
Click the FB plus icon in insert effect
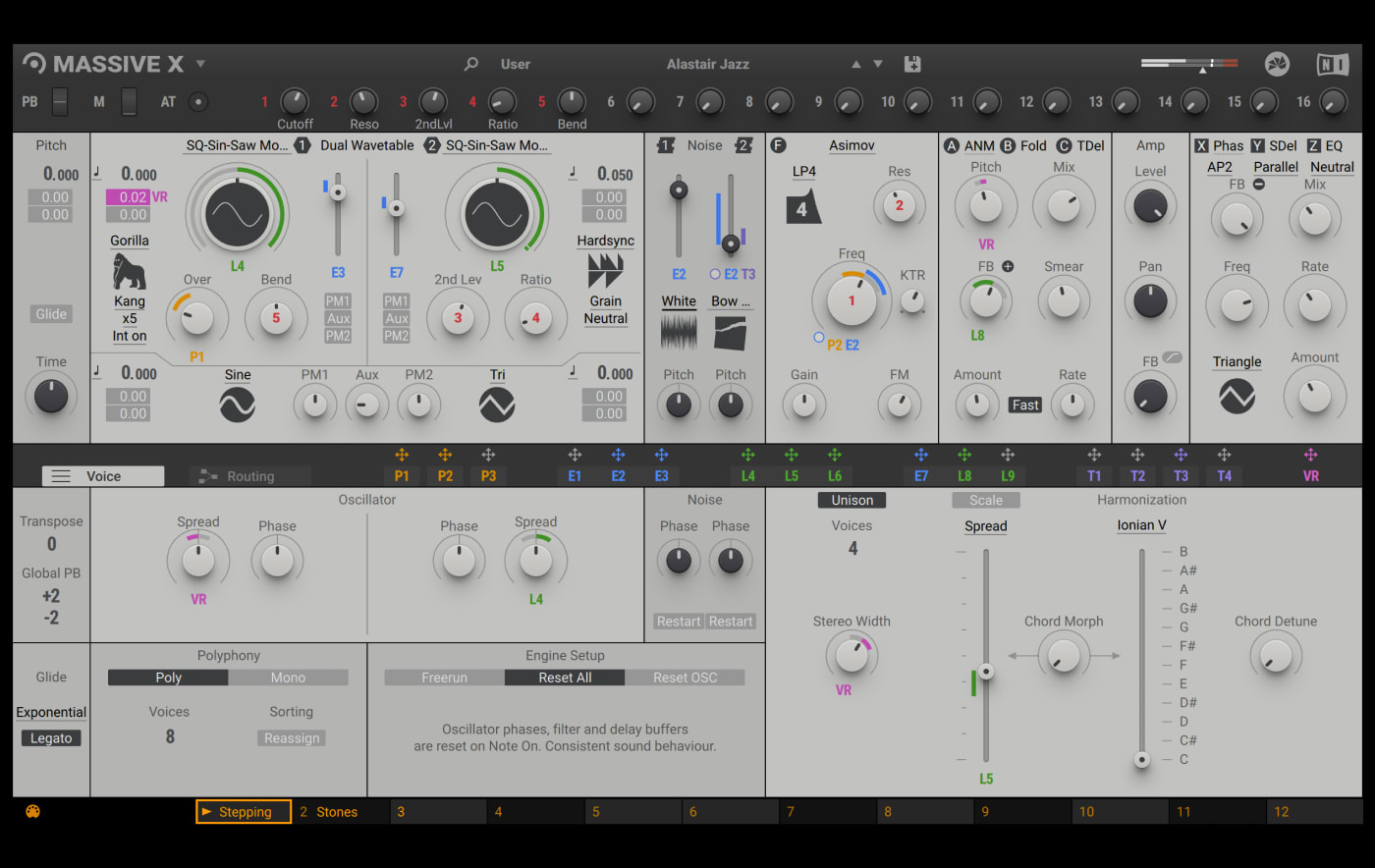[1008, 266]
